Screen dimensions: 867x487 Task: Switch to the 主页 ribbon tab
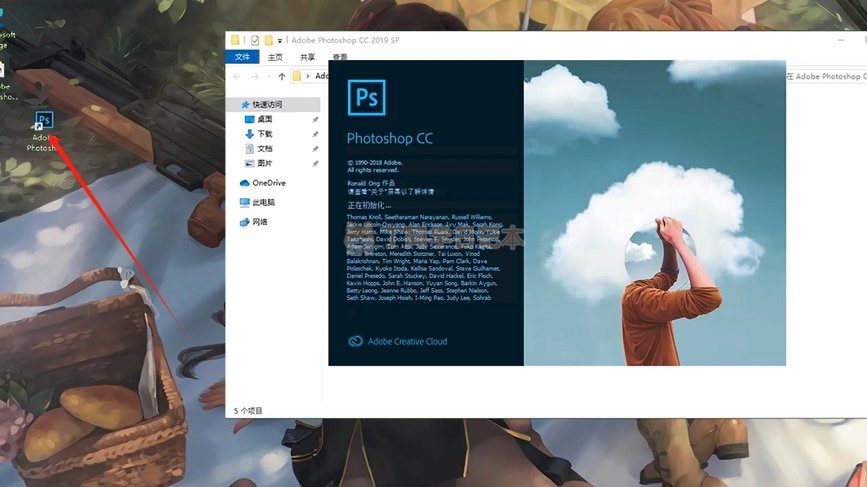[275, 57]
